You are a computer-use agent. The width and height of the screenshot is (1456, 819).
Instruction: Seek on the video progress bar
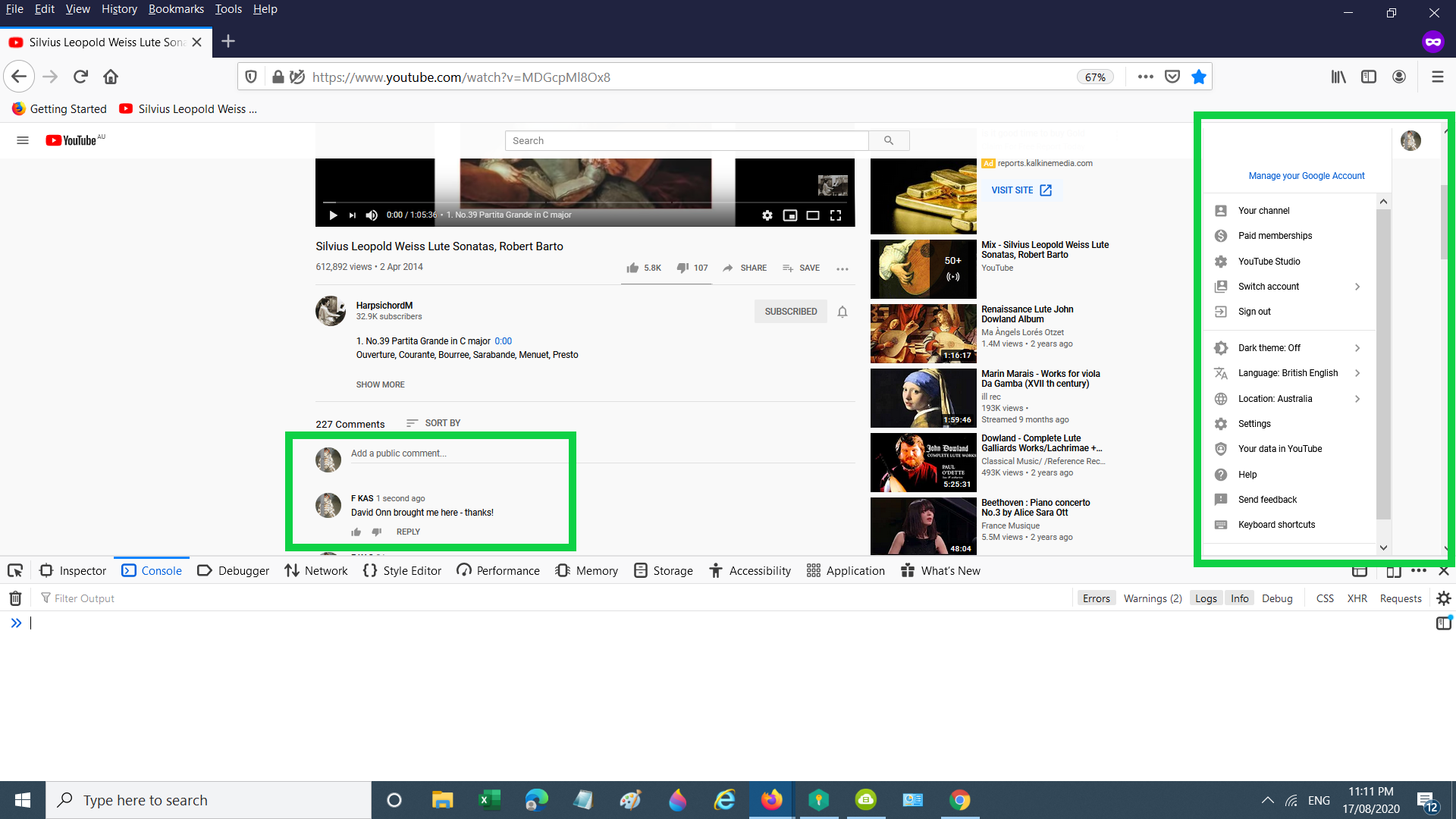pyautogui.click(x=585, y=202)
